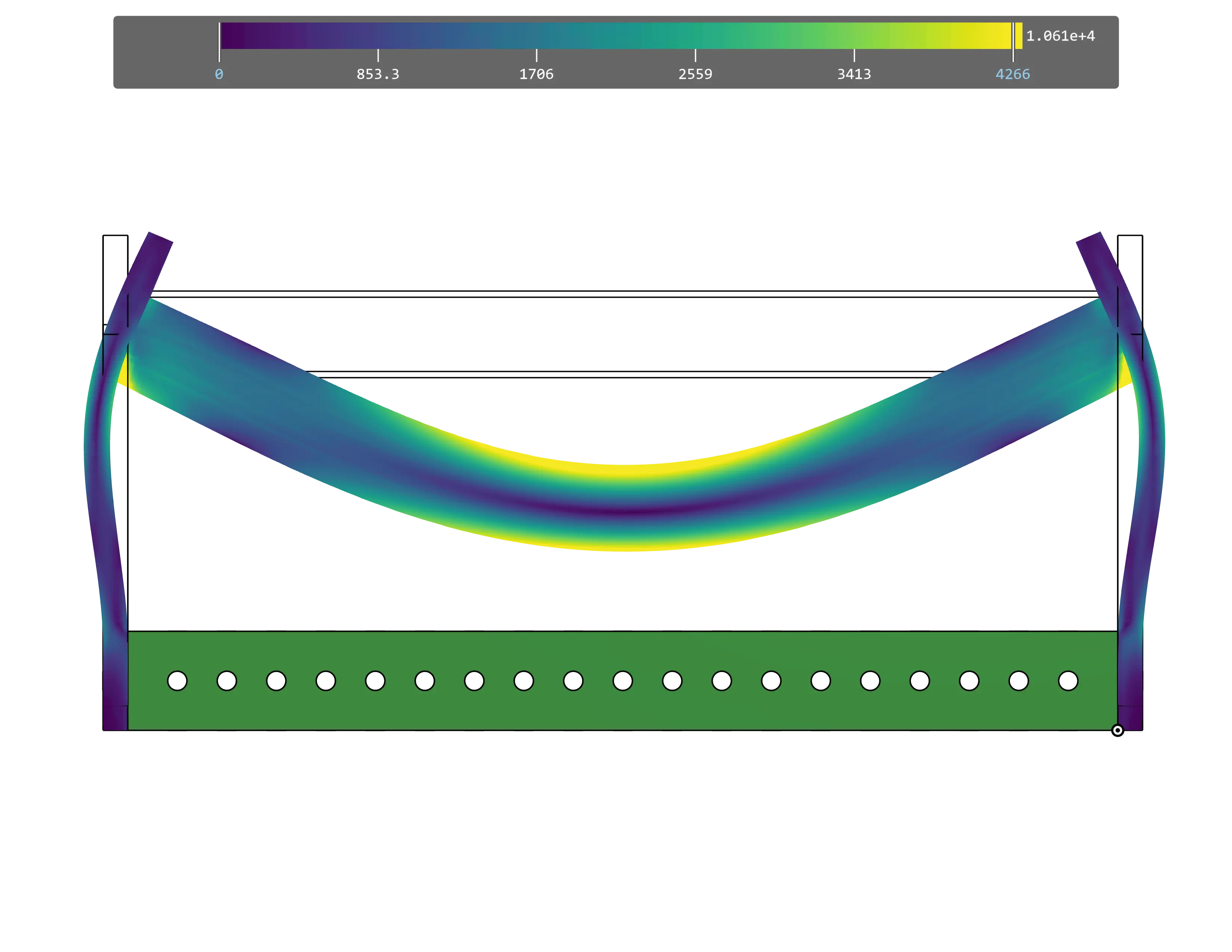
Task: Click the teal middle of the colorbar gradient
Action: pyautogui.click(x=616, y=36)
